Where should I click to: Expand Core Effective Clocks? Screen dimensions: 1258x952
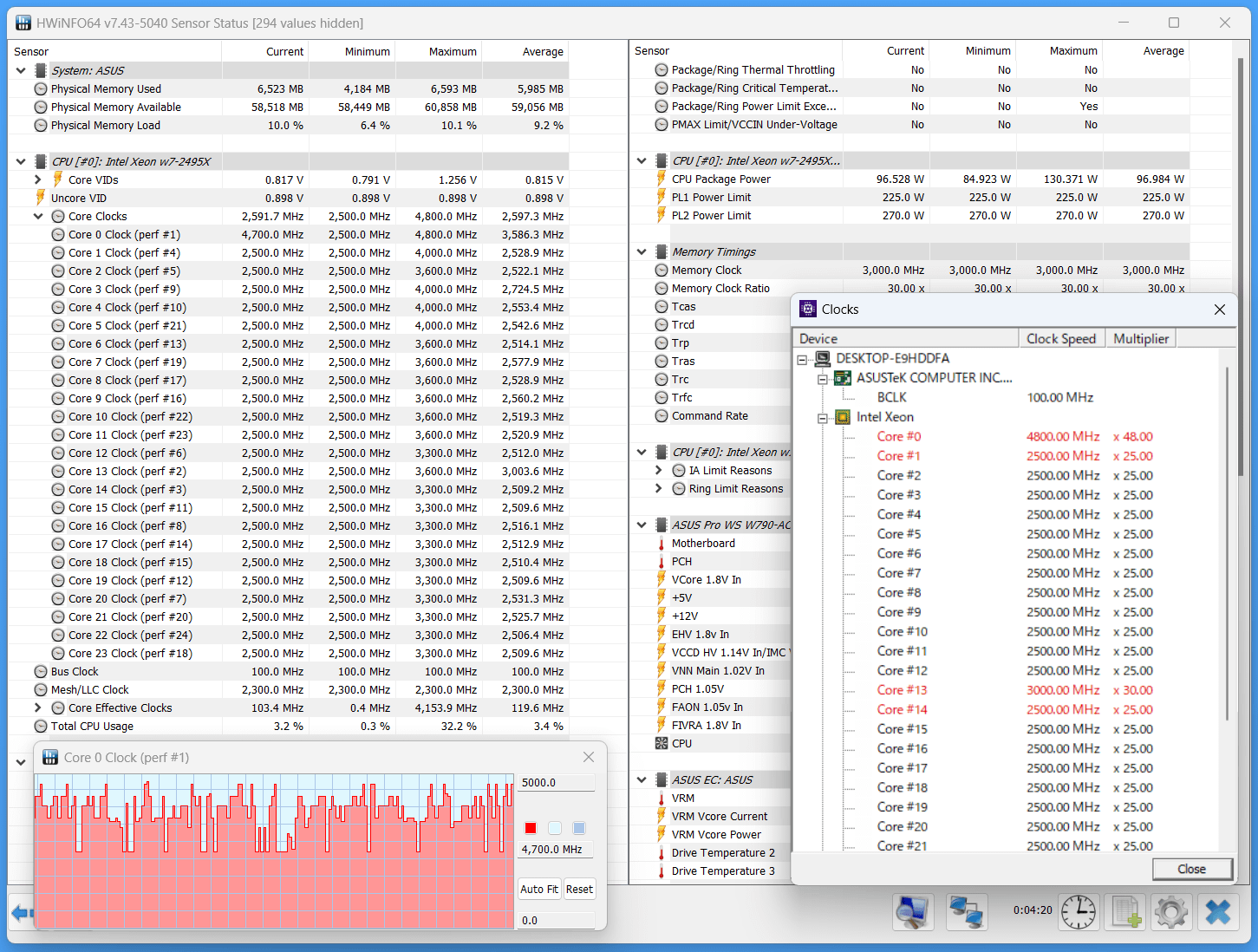pyautogui.click(x=38, y=707)
